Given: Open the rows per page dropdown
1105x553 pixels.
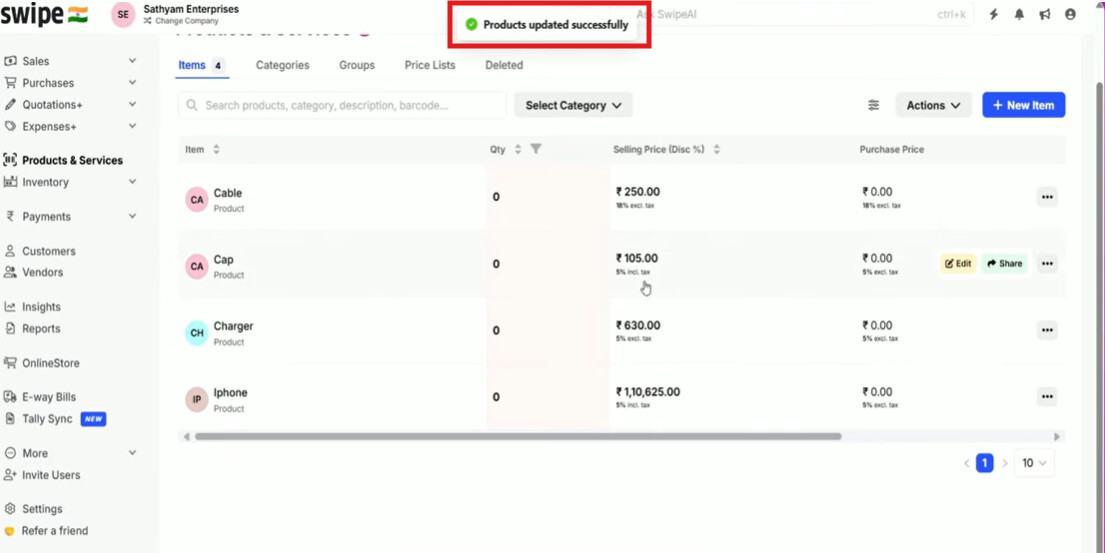Looking at the screenshot, I should [x=1034, y=463].
